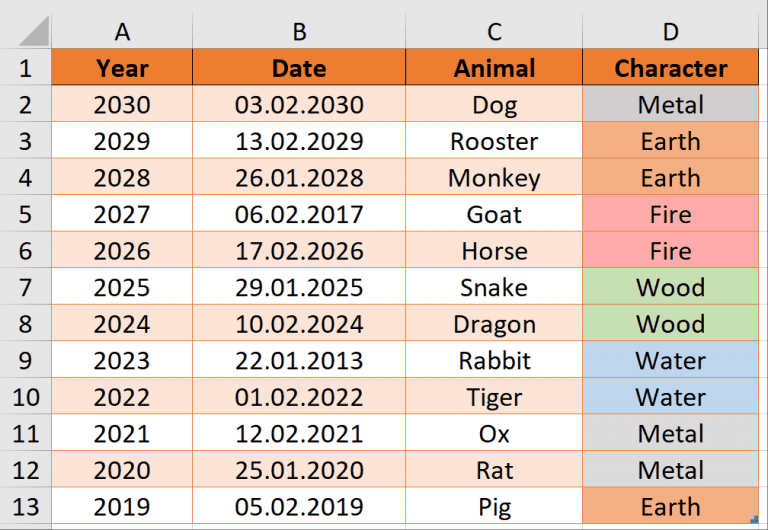Select the blue Water cell beside Tiger
Viewport: 768px width, 530px height.
(x=671, y=396)
